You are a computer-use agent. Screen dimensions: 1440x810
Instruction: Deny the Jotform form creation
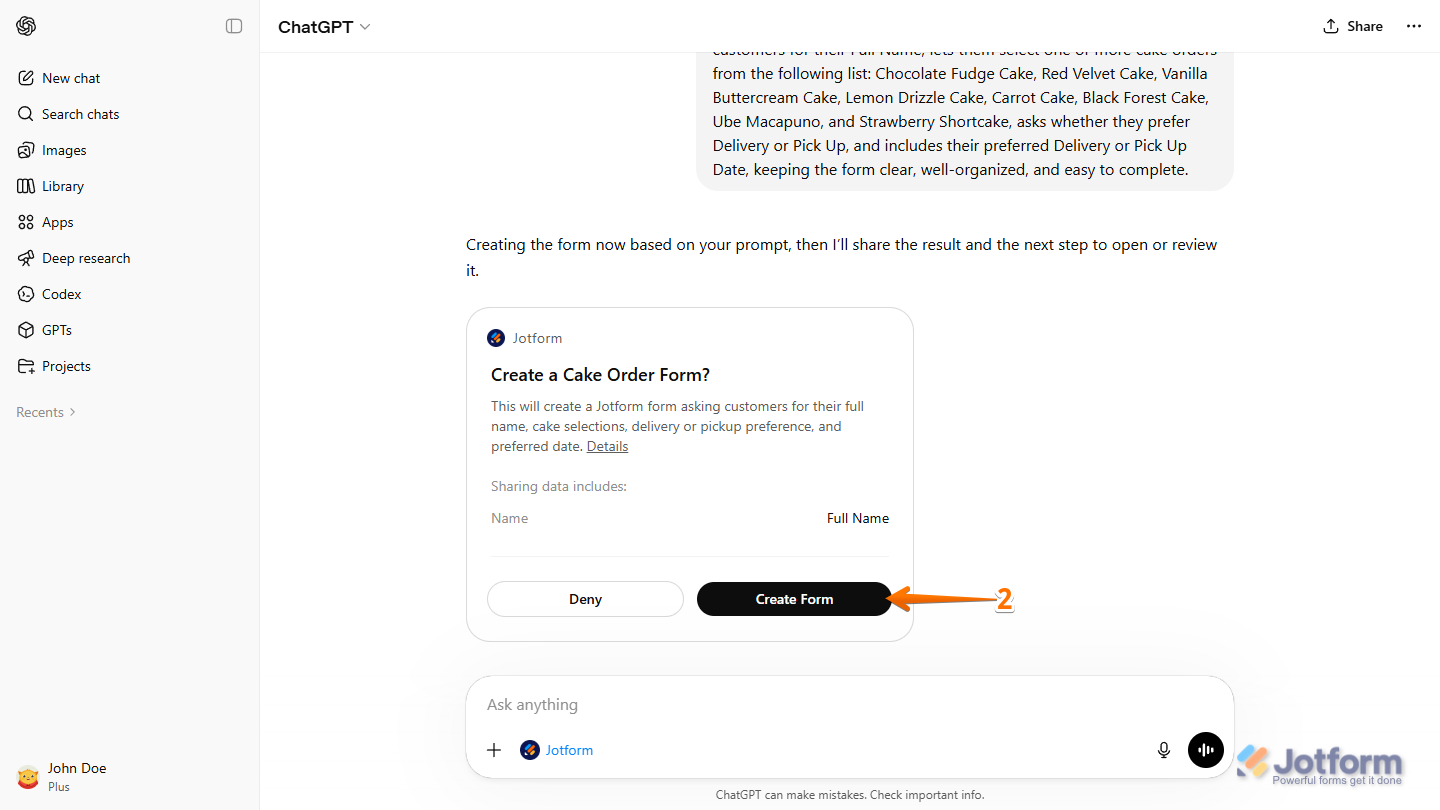585,598
